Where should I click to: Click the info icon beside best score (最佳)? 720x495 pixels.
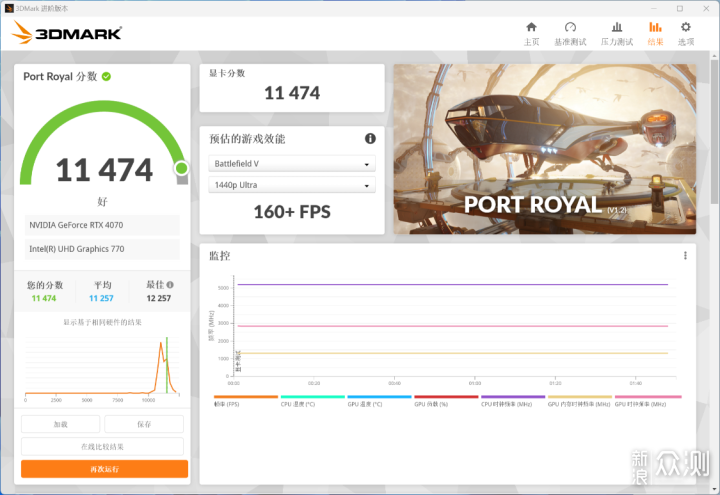[x=170, y=285]
